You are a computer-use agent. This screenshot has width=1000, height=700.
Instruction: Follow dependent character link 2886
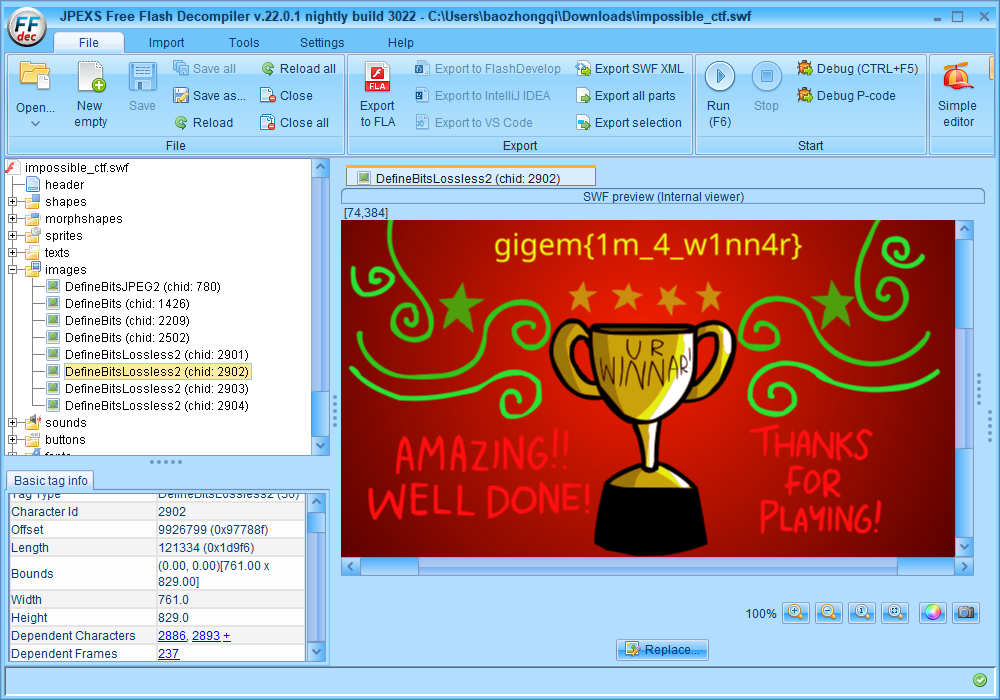click(x=172, y=636)
